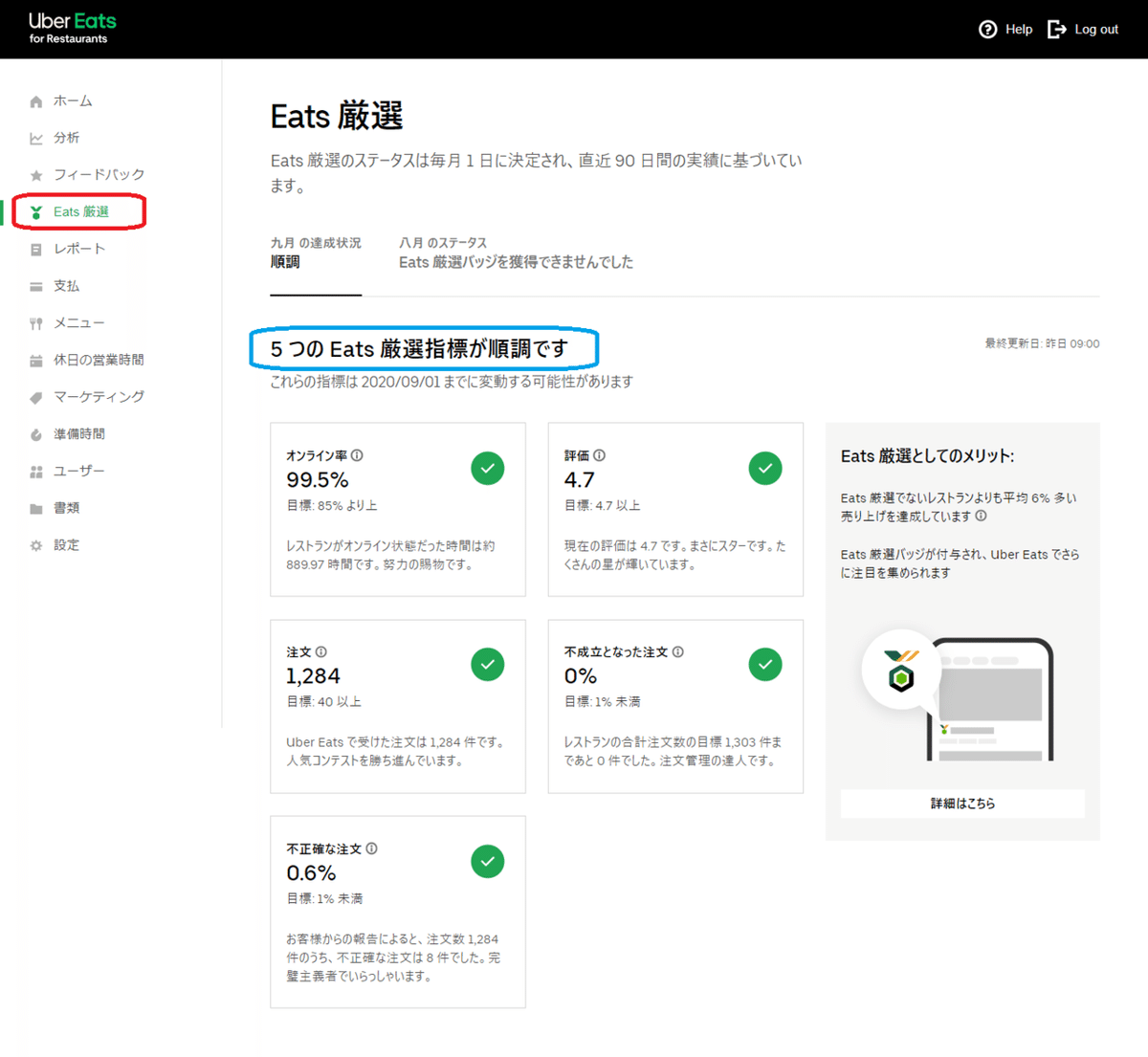Open the レポート icon in the sidebar
This screenshot has height=1057, width=1148.
(x=35, y=249)
